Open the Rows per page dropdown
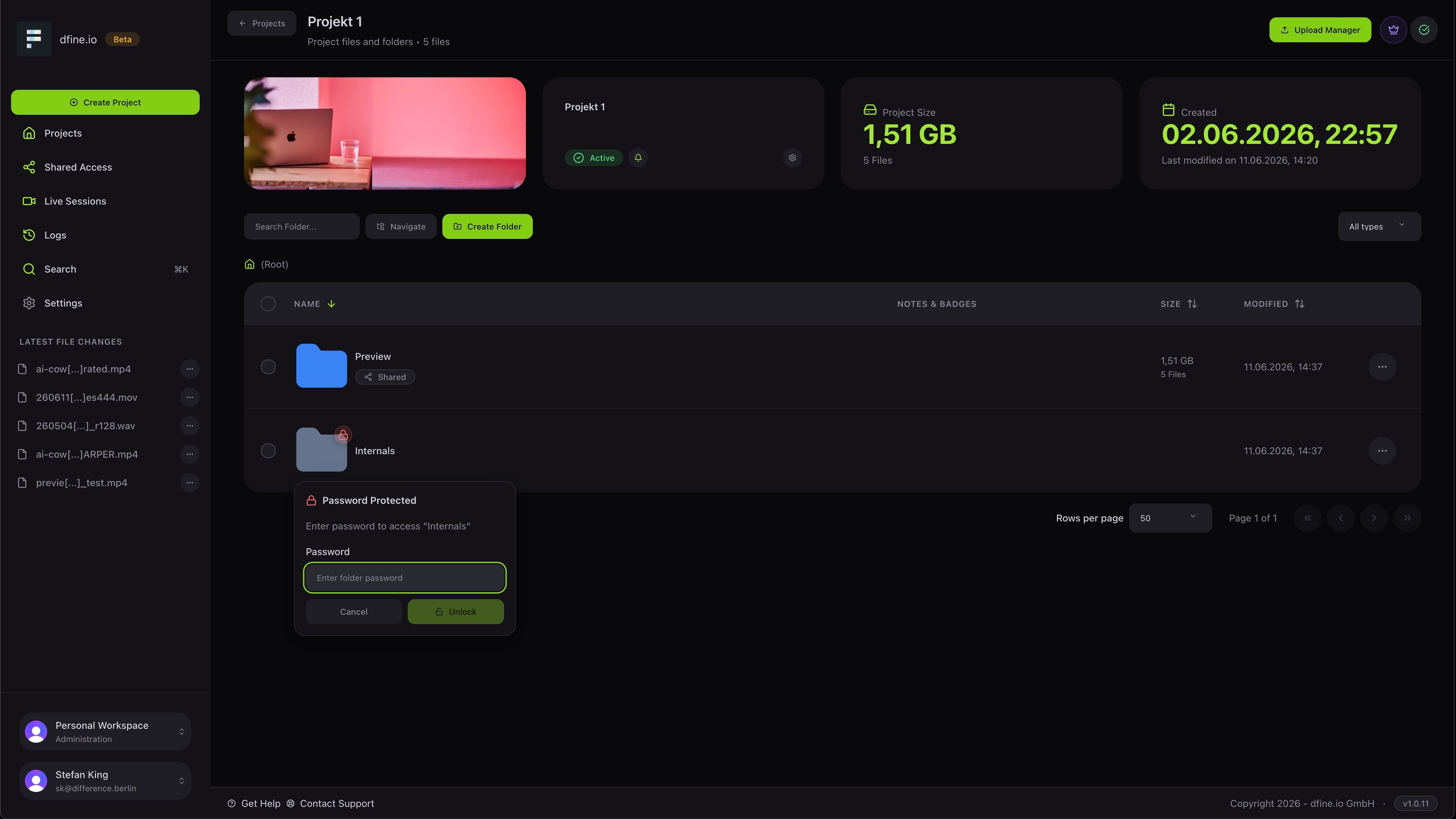Image resolution: width=1456 pixels, height=819 pixels. (1170, 518)
